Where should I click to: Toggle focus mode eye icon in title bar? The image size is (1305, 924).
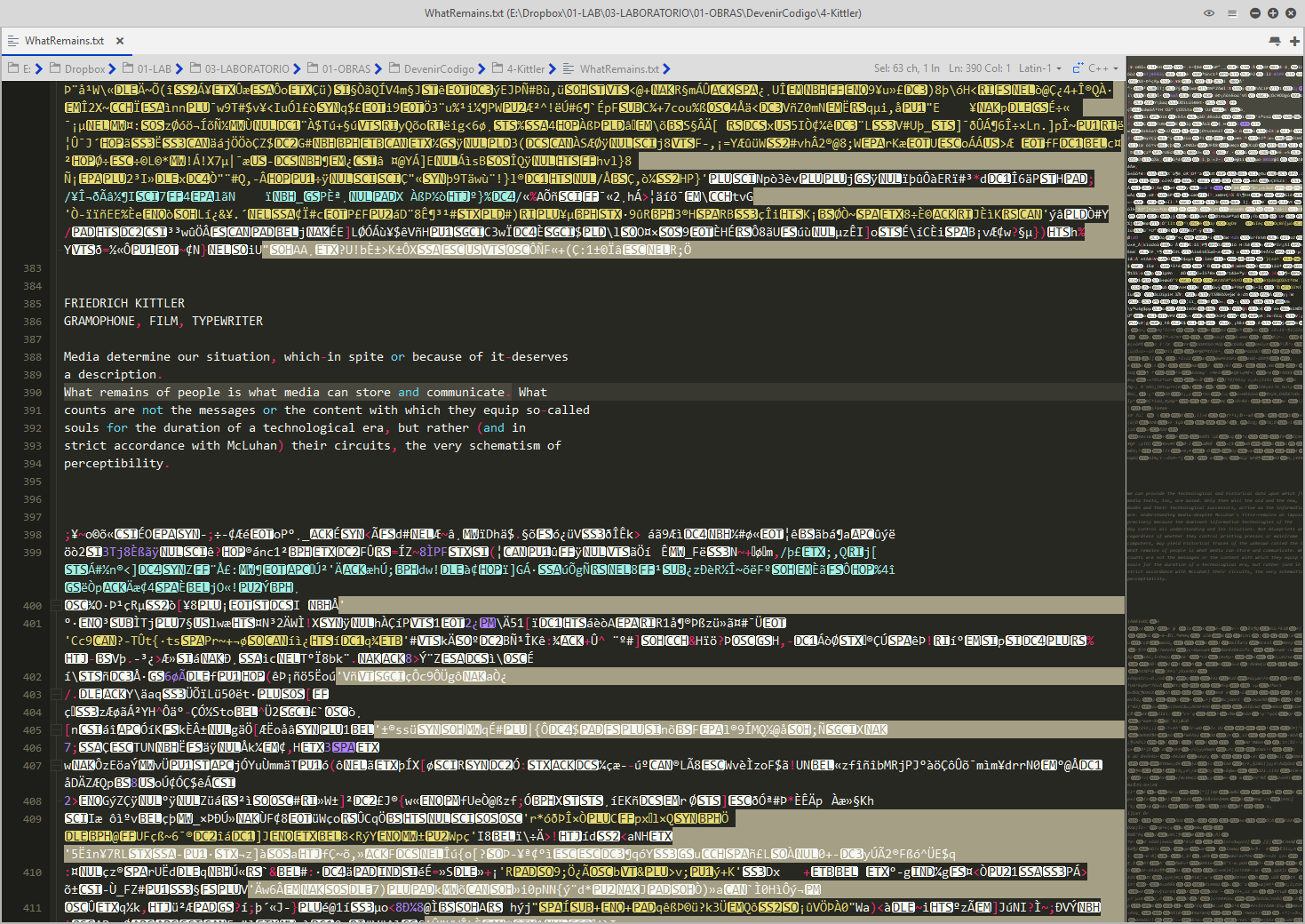point(1208,13)
